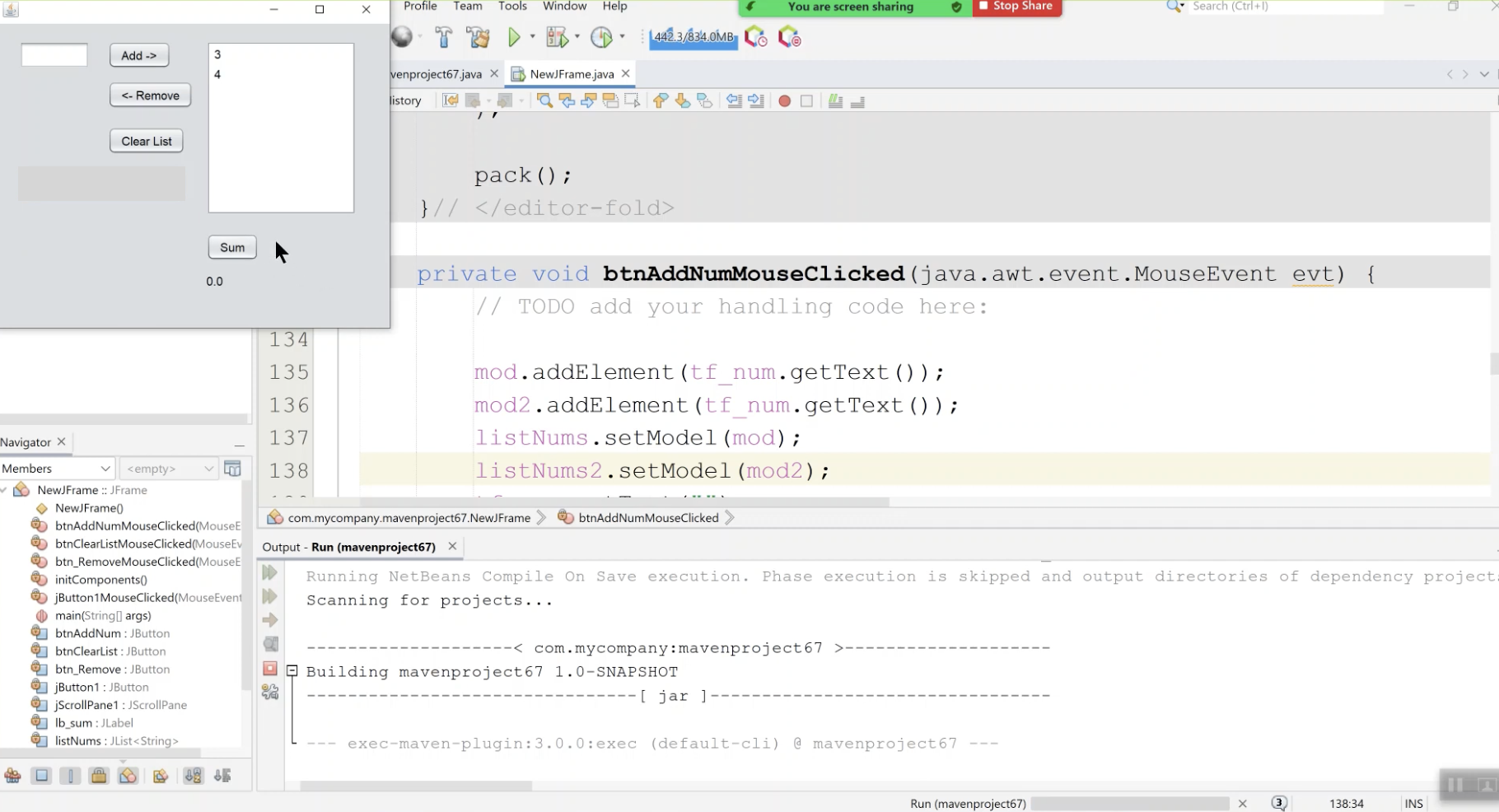Open the Profile menu
This screenshot has height=812, width=1499.
point(420,7)
